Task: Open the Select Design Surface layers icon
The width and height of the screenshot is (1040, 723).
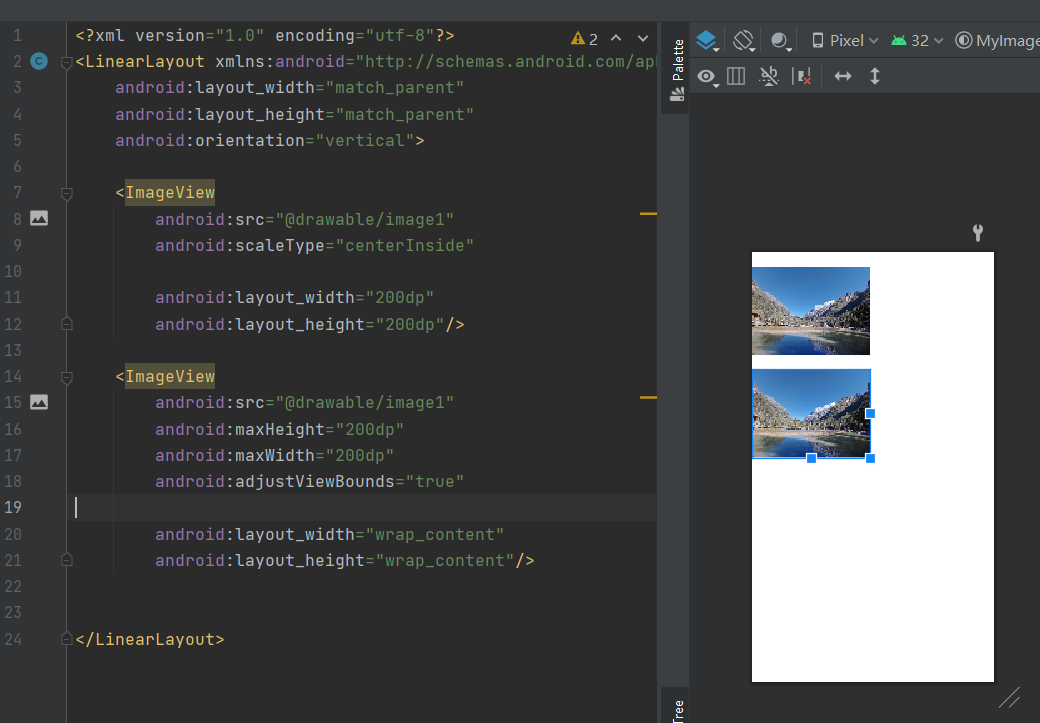Action: click(707, 40)
